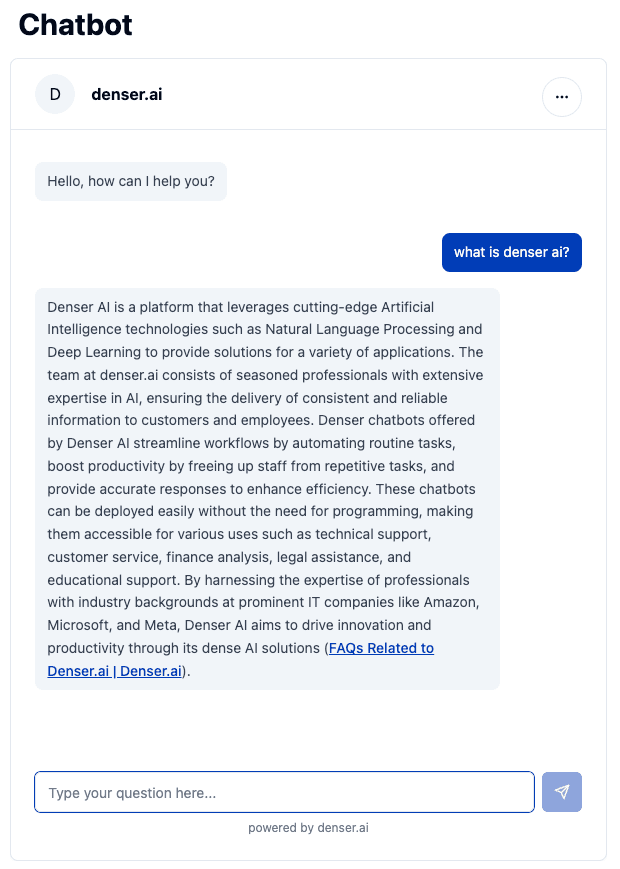Click the long AI response message bubble
The height and width of the screenshot is (869, 620).
[x=265, y=487]
